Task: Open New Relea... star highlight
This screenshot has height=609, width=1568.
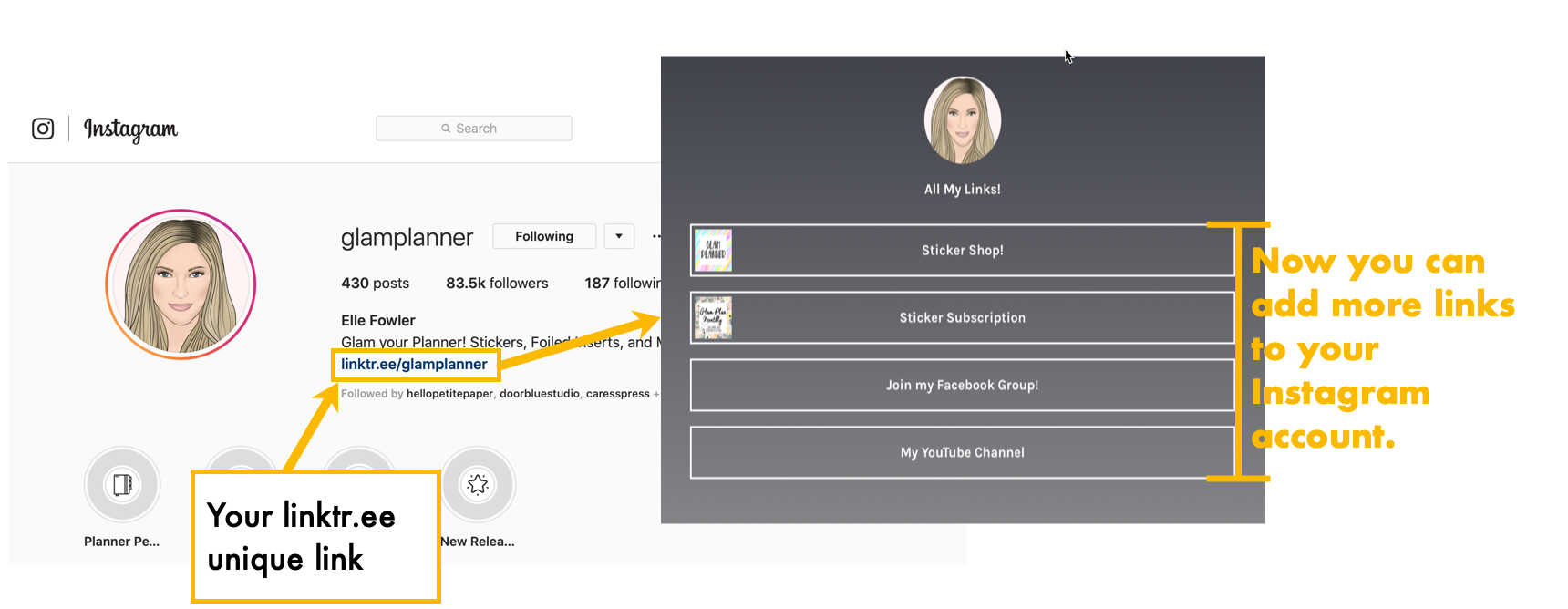Action: point(478,485)
